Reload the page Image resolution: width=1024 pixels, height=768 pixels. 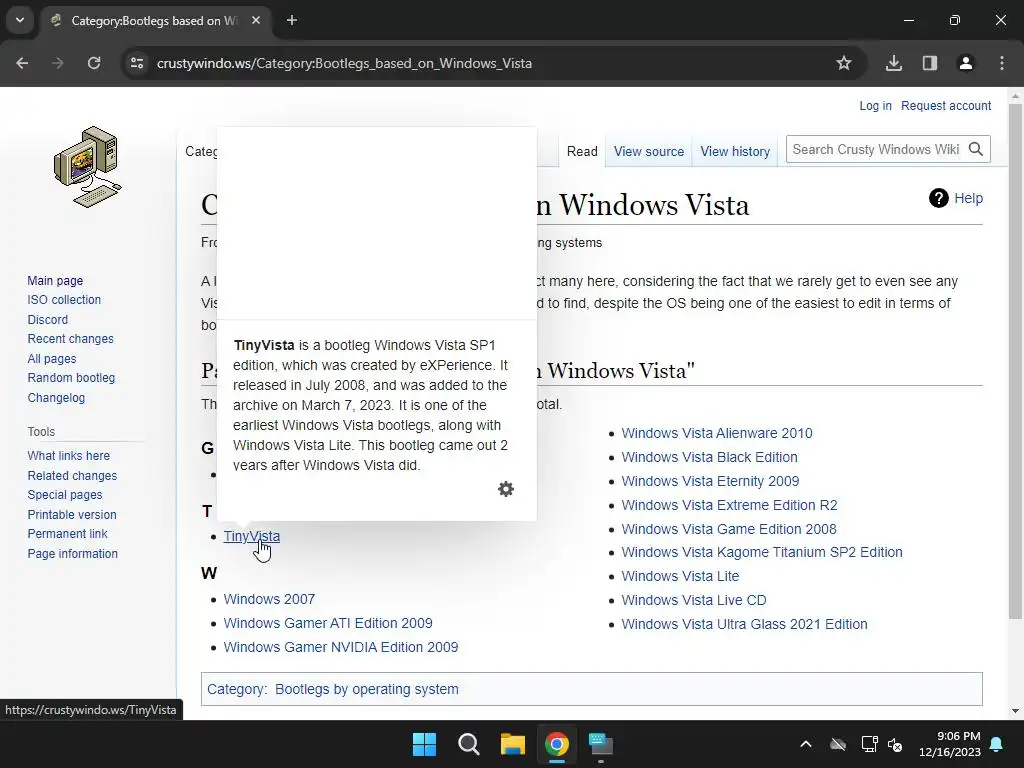click(x=94, y=63)
